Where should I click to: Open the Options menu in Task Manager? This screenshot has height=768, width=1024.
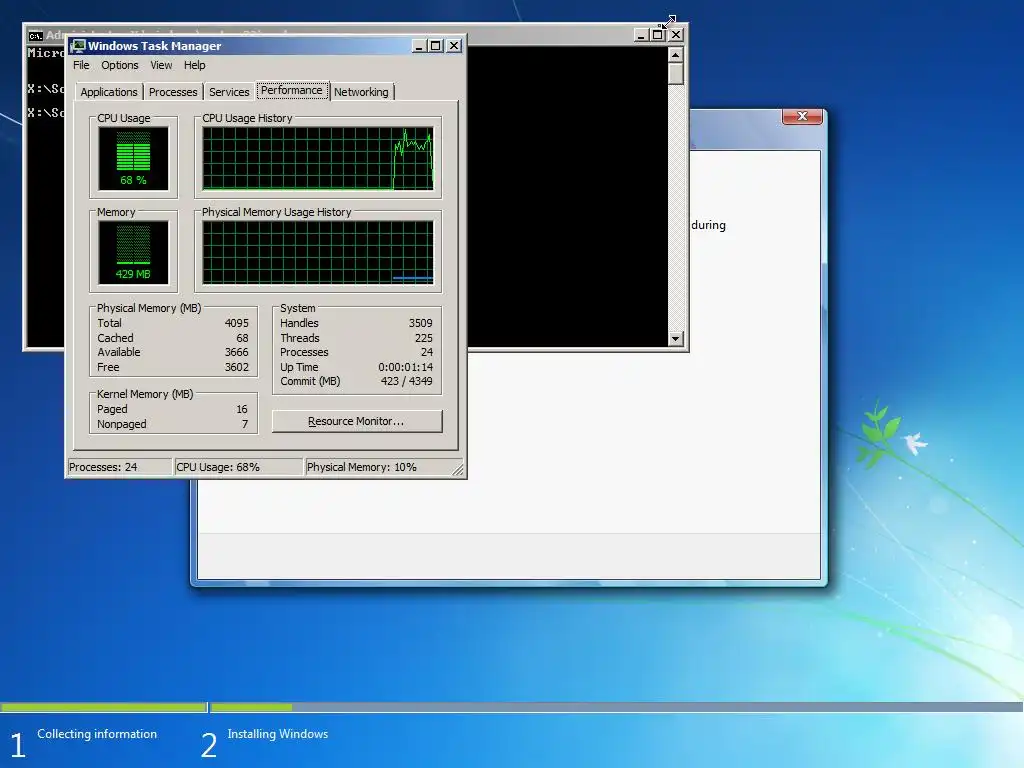(120, 65)
